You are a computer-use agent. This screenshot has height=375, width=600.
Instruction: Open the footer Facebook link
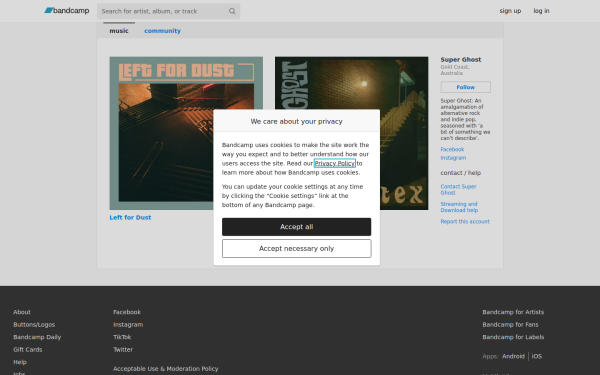(x=127, y=312)
